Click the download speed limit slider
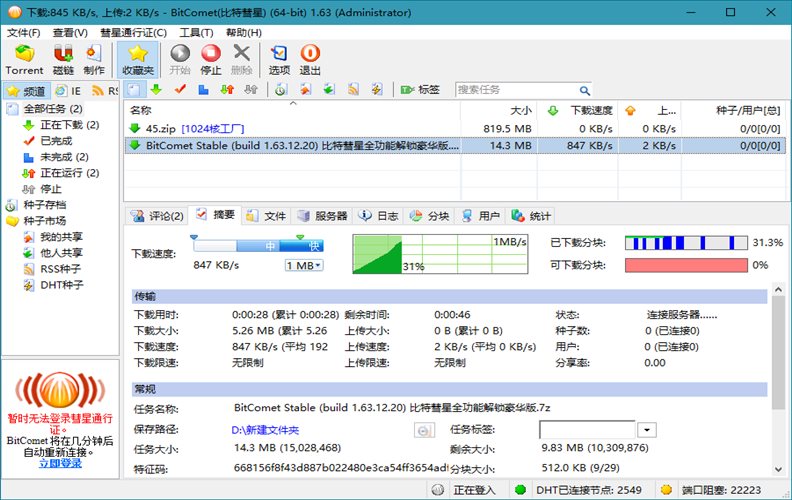Image resolution: width=792 pixels, height=500 pixels. pos(258,245)
